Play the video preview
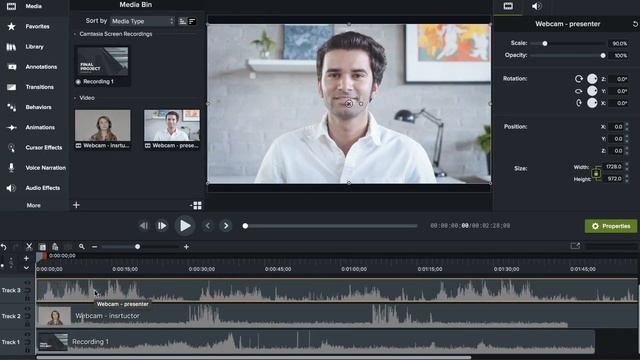This screenshot has width=640, height=360. (185, 226)
